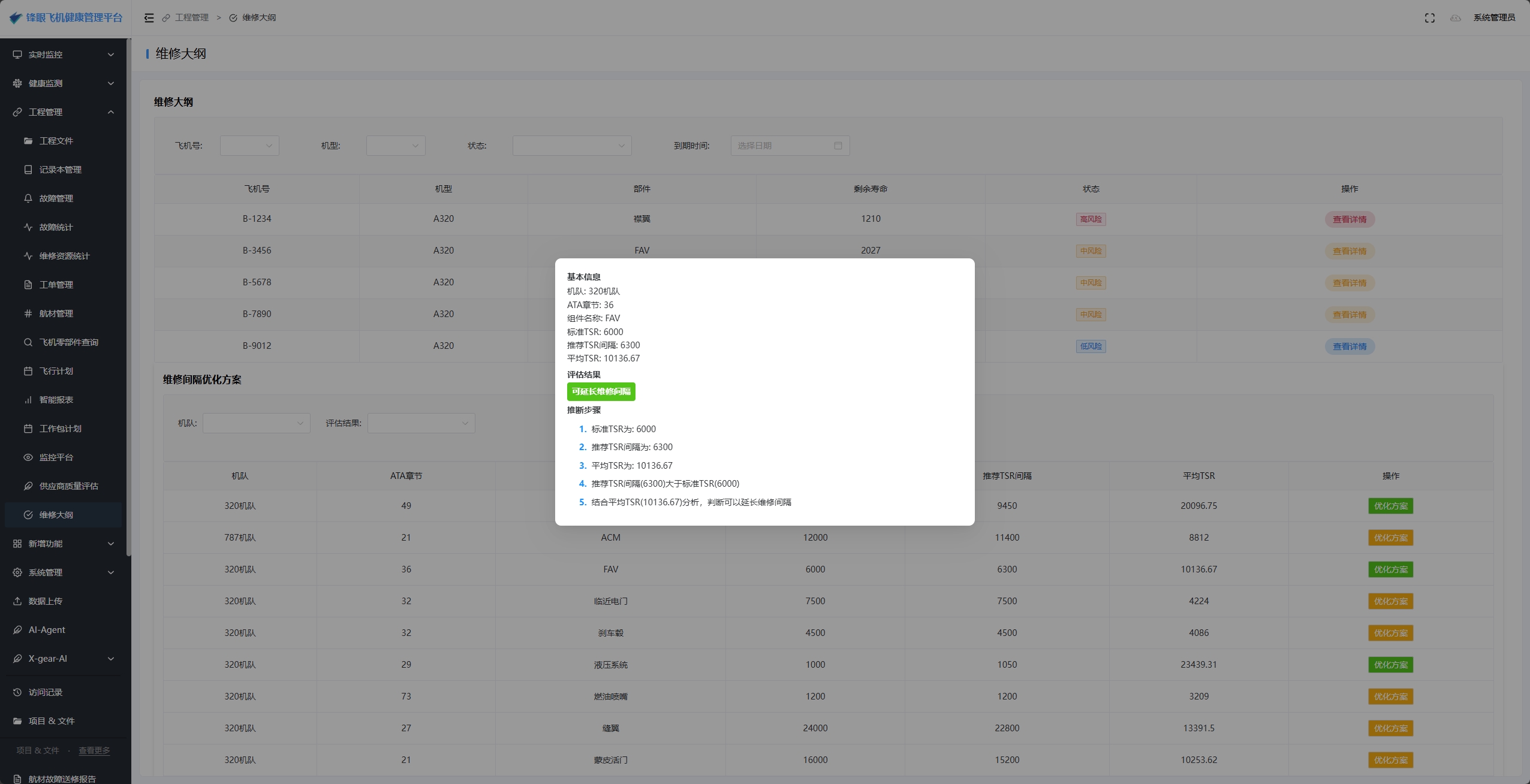1530x784 pixels.
Task: Click 查看详情 for aircraft B-9012
Action: click(1350, 346)
